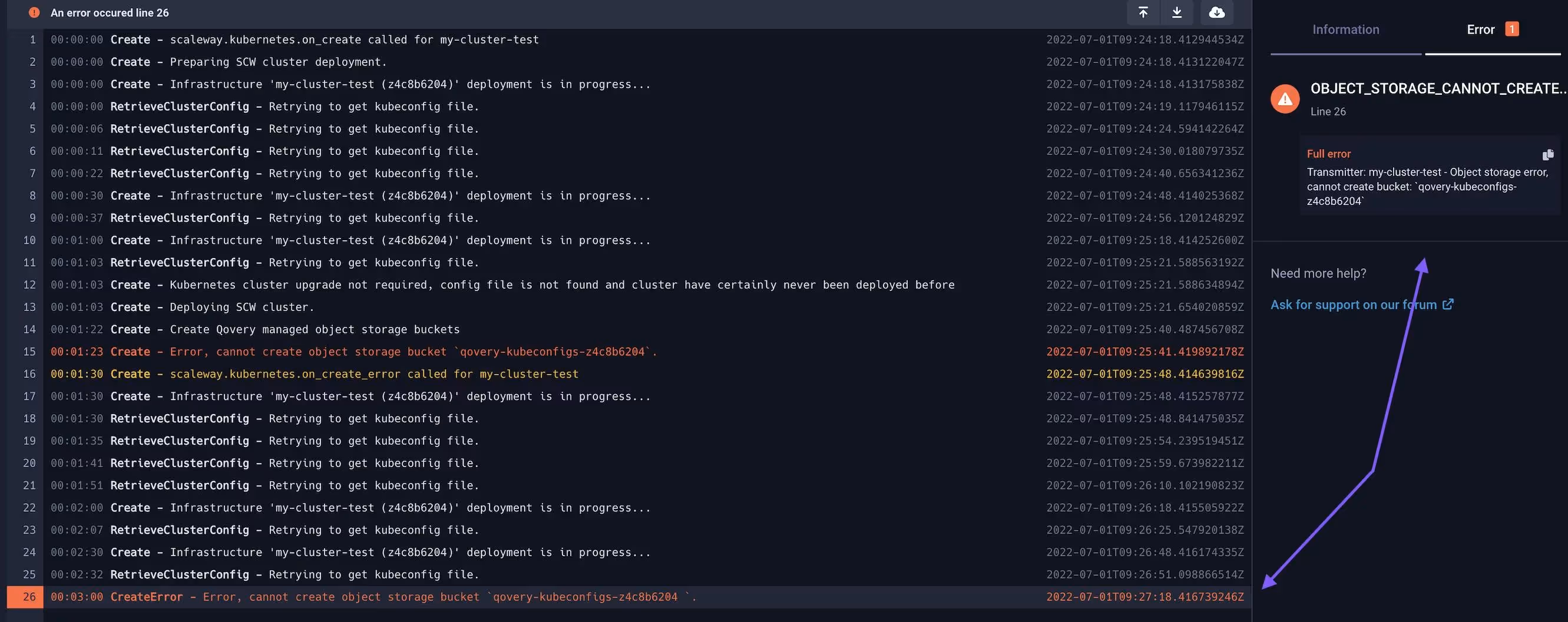This screenshot has height=622, width=1568.
Task: Switch to the Information tab
Action: pos(1345,29)
